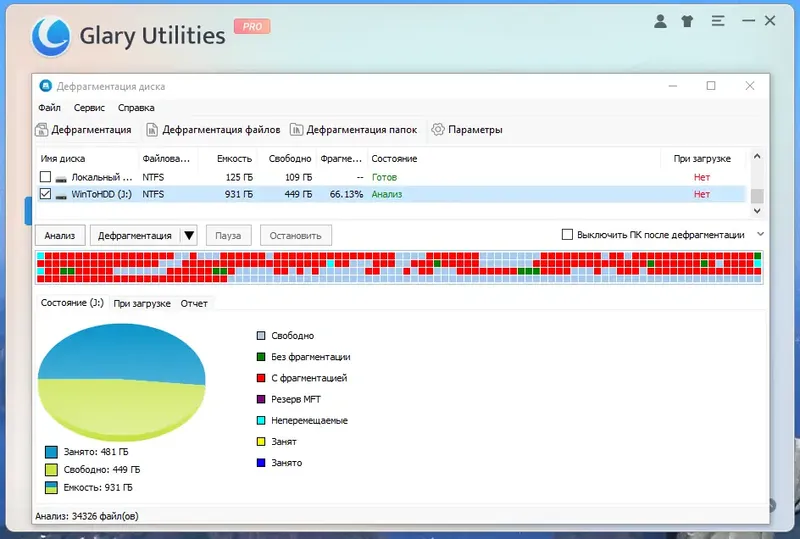
Task: Click the Файлова... column header
Action: click(168, 159)
